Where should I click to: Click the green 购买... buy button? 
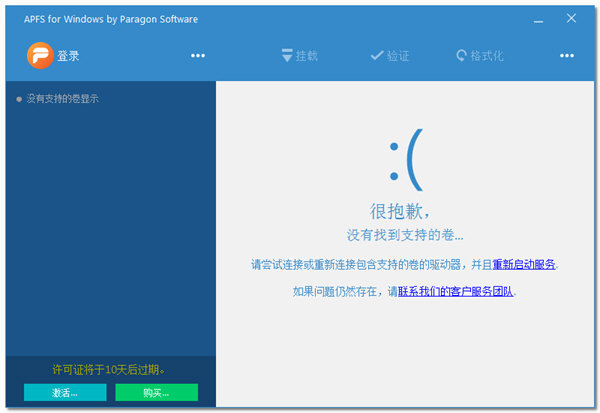157,392
